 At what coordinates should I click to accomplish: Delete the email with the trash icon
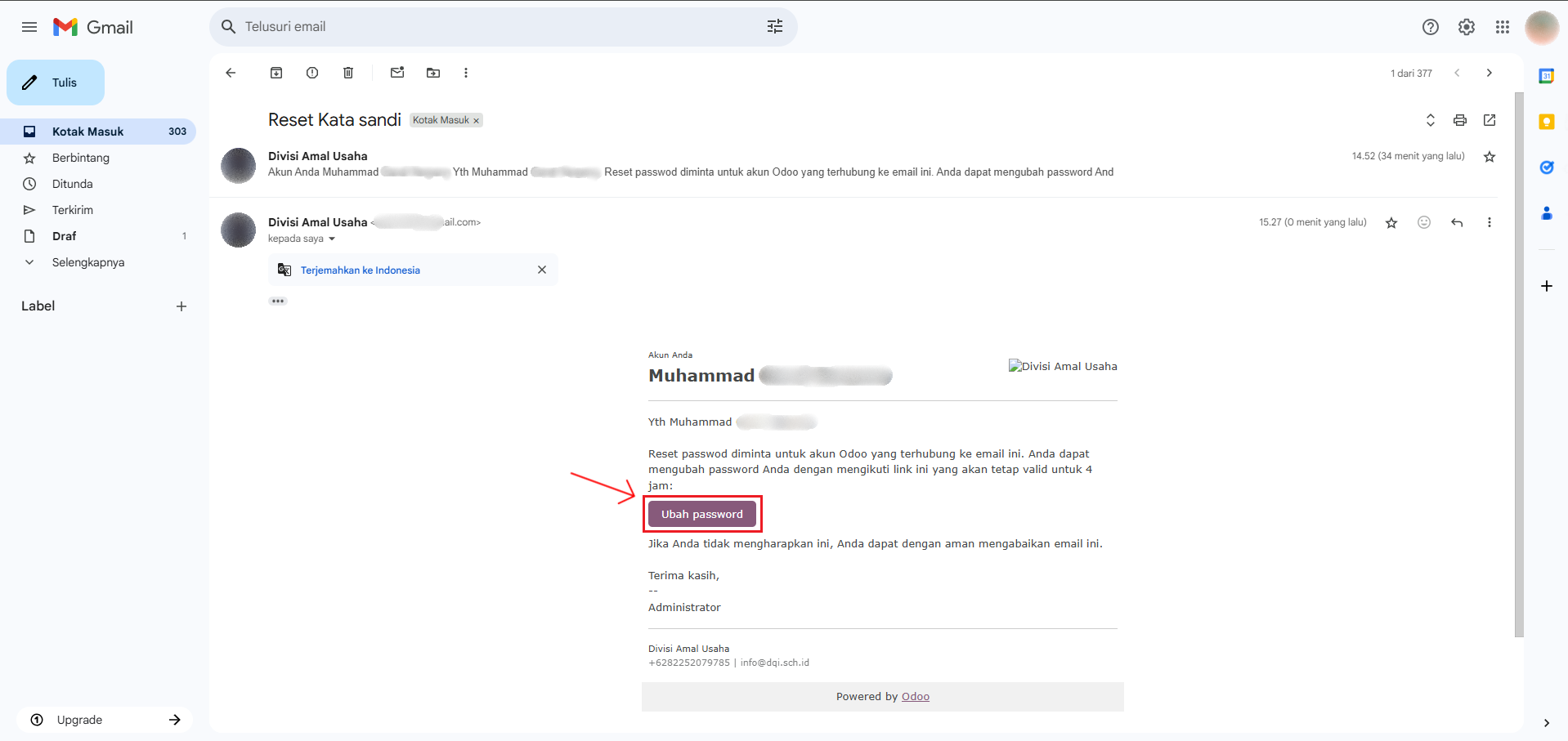point(348,73)
